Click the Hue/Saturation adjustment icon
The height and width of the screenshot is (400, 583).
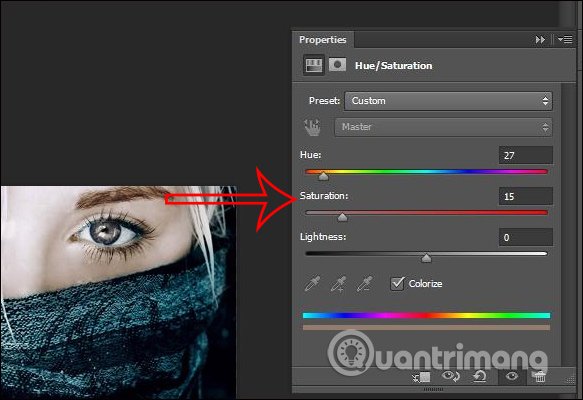pyautogui.click(x=313, y=65)
